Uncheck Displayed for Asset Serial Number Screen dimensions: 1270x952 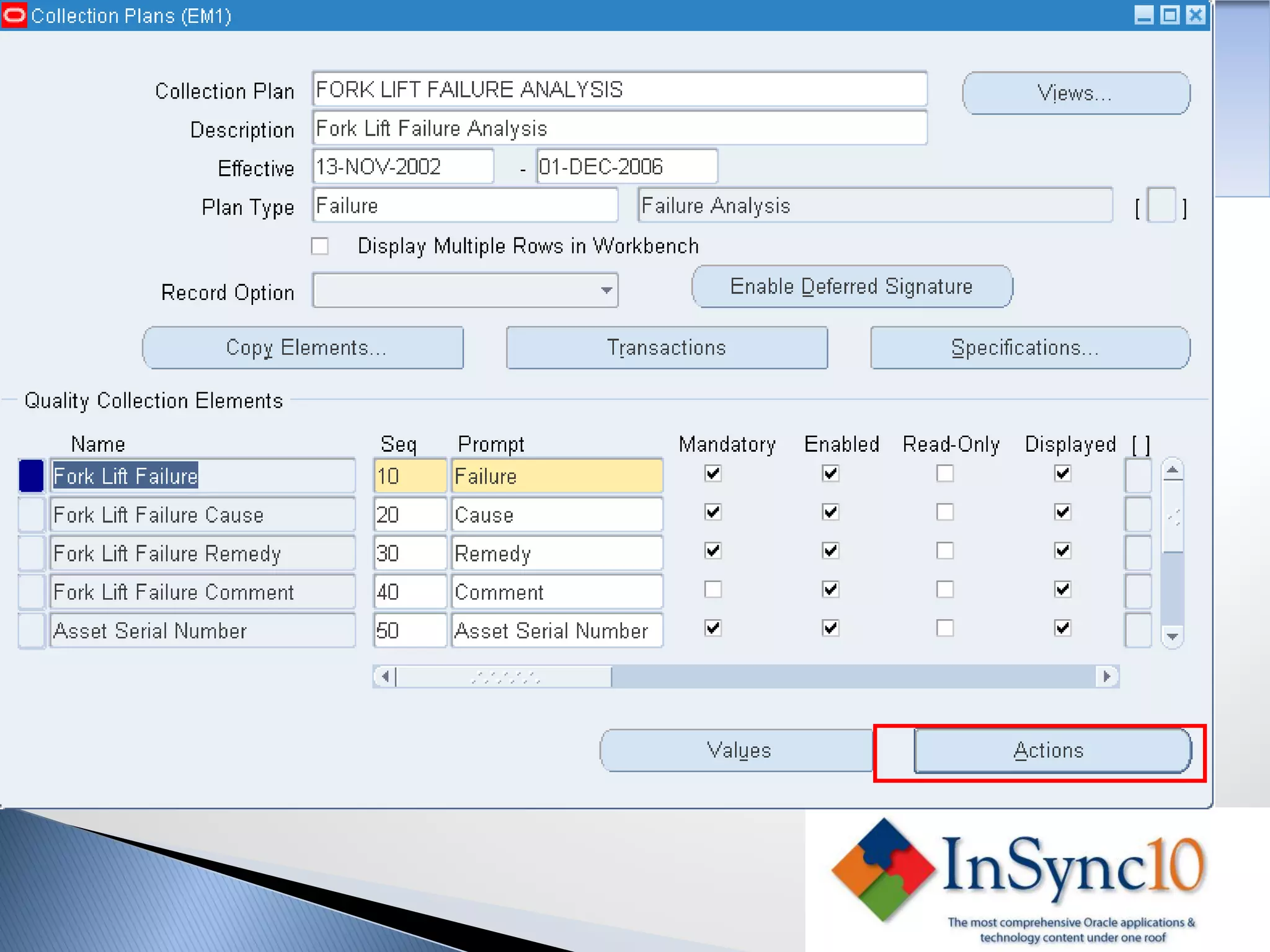(1062, 628)
